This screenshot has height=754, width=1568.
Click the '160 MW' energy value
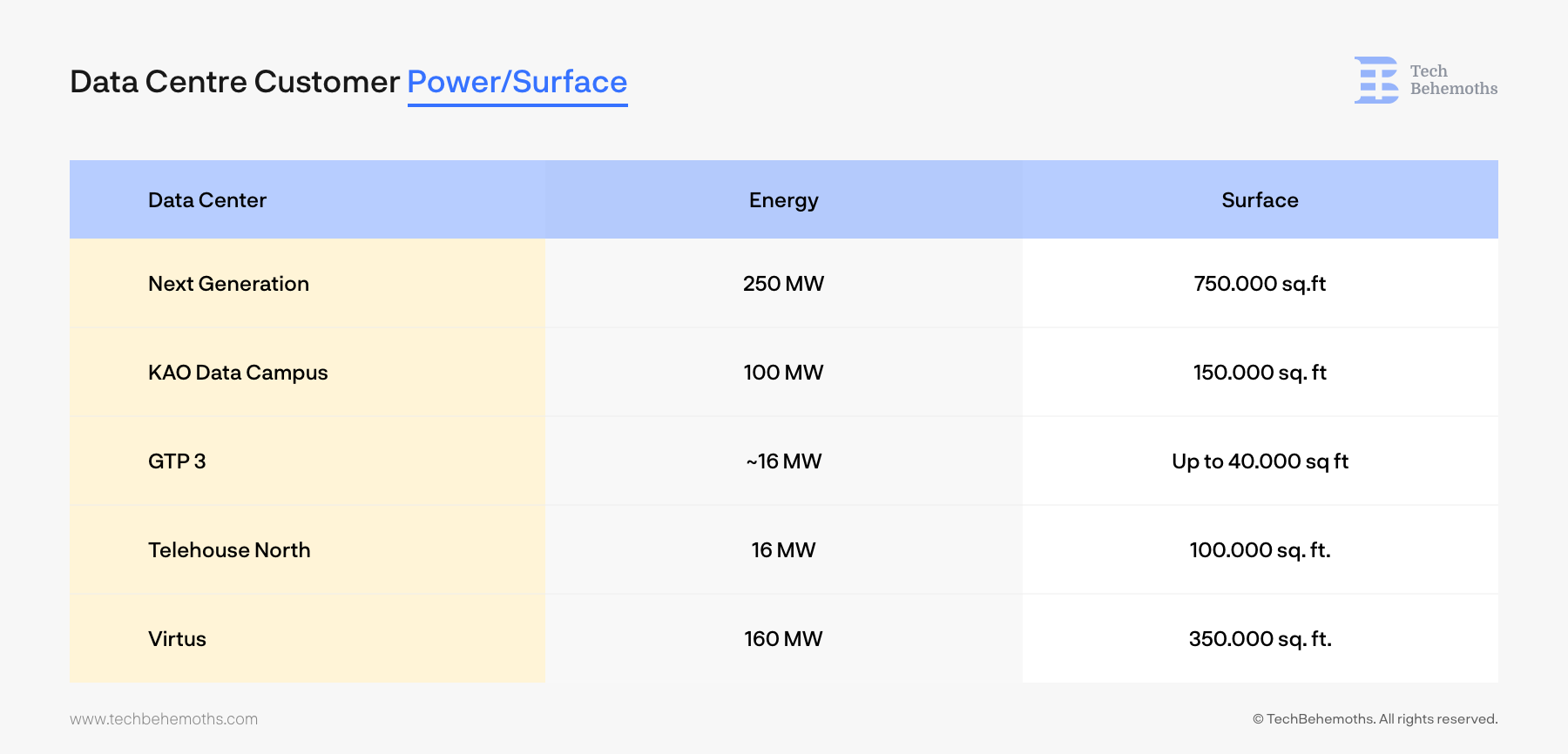[783, 639]
